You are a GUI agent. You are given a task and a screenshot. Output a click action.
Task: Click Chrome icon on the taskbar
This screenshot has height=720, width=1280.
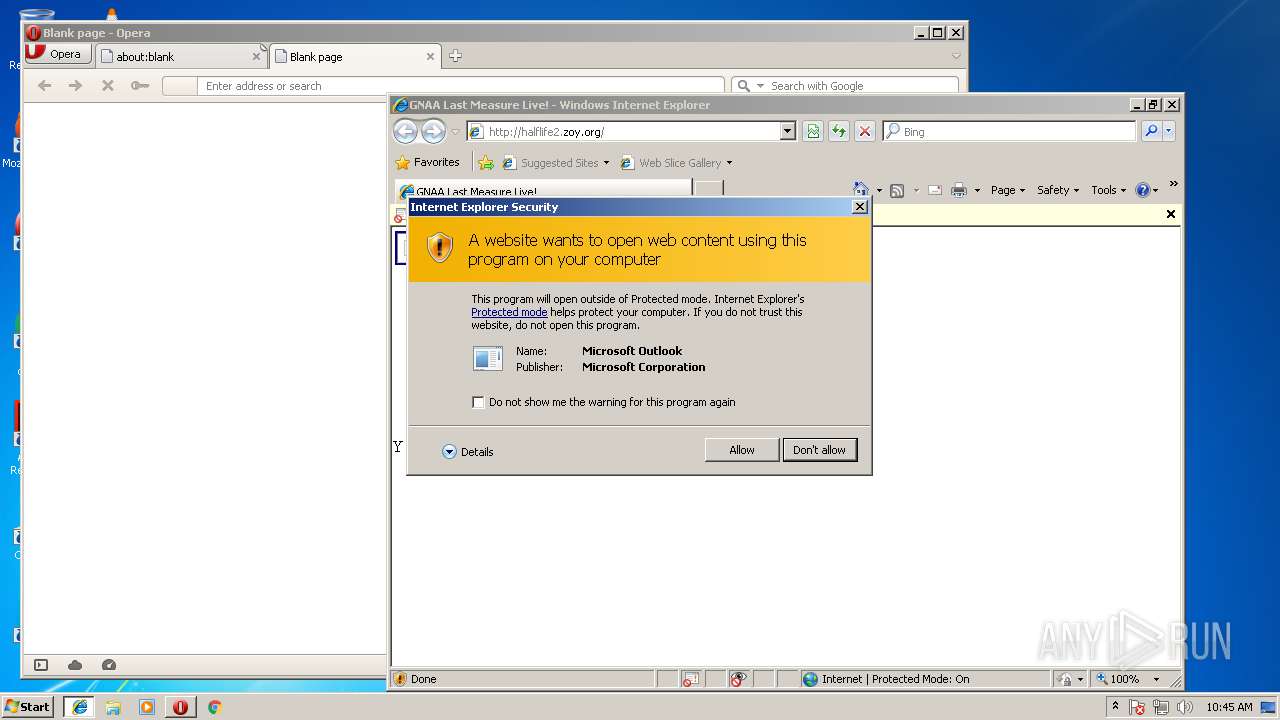point(214,707)
